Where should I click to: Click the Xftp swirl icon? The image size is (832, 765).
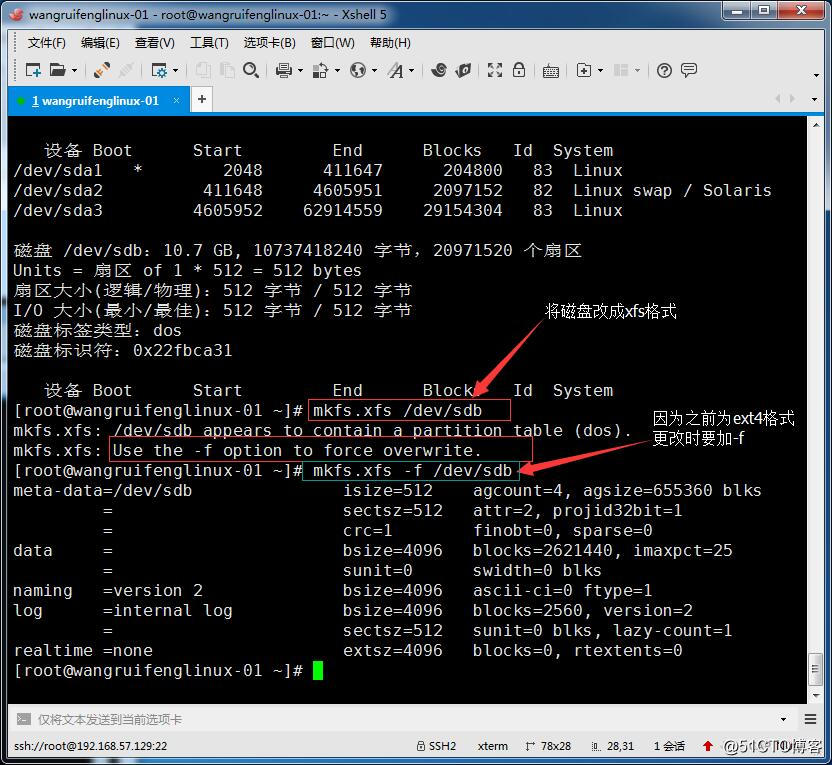[439, 70]
